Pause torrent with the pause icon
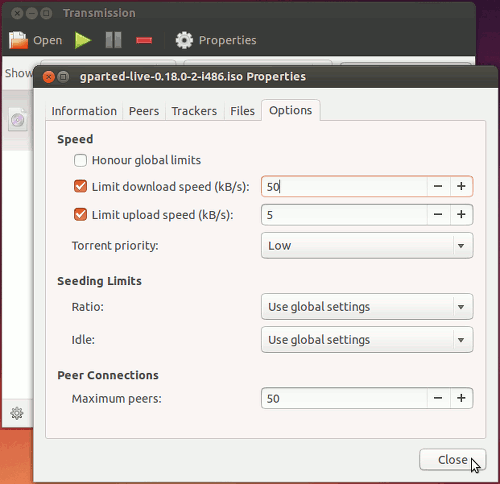The width and height of the screenshot is (500, 484). [113, 40]
